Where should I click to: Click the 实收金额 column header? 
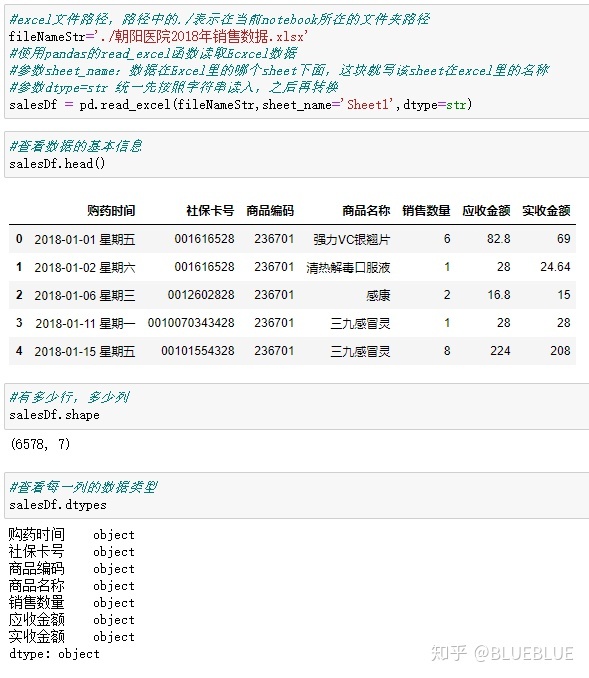(x=546, y=211)
